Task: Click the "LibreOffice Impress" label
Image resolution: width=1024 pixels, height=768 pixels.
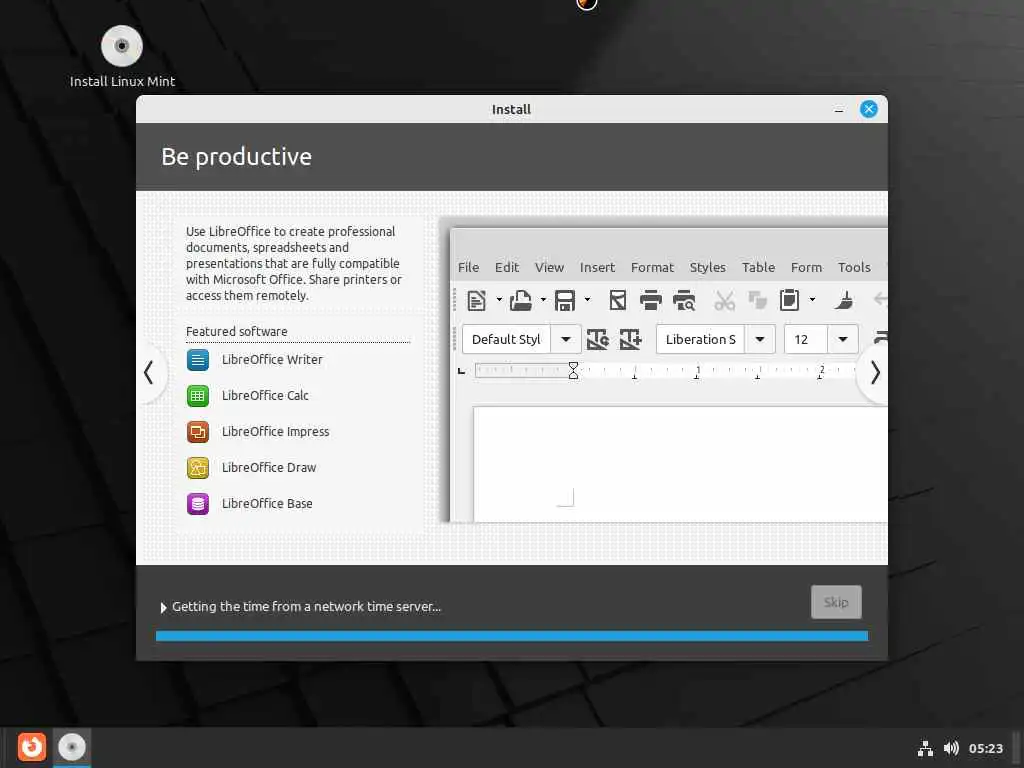Action: (276, 432)
